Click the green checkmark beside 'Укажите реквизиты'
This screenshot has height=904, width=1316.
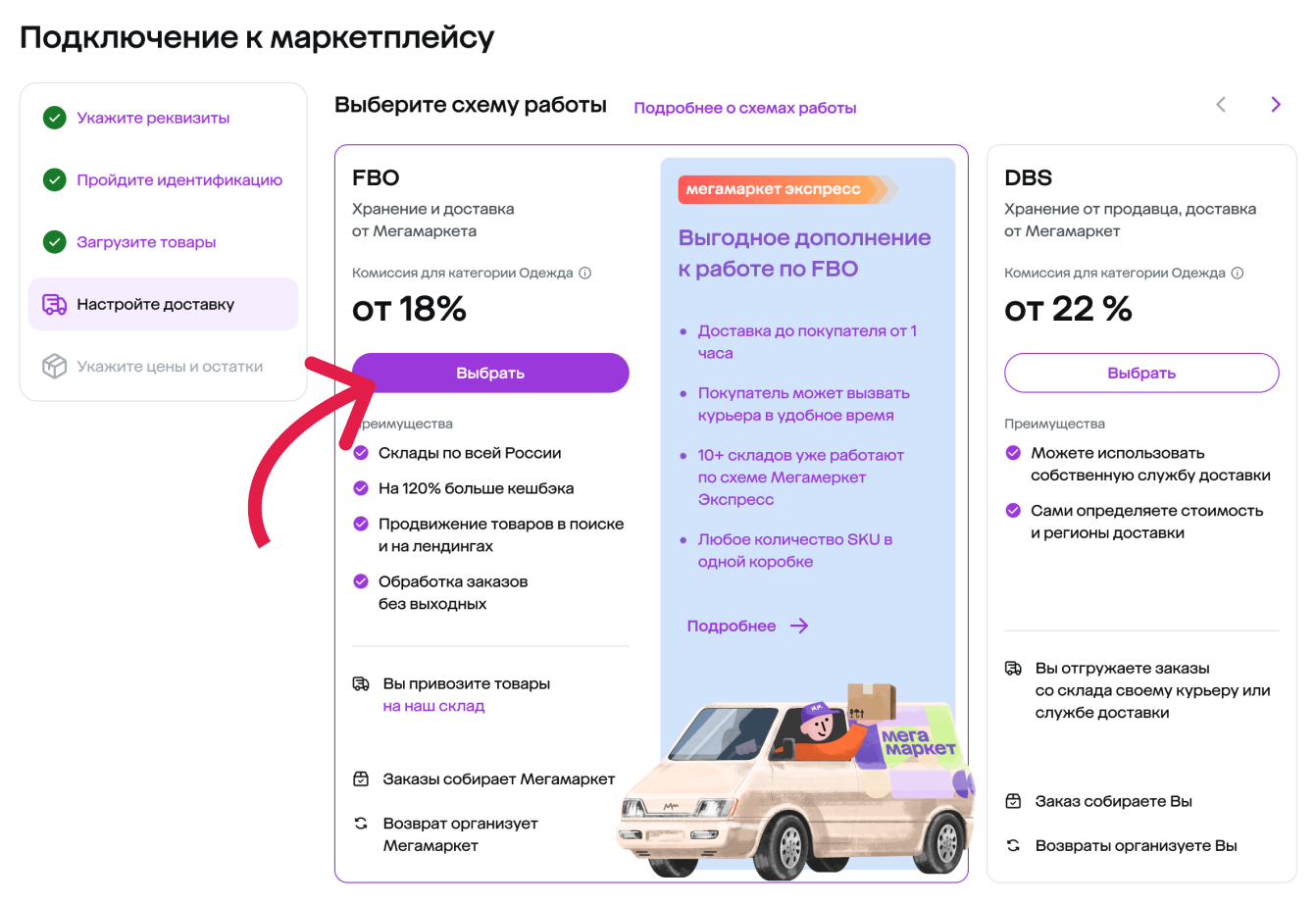tap(54, 118)
